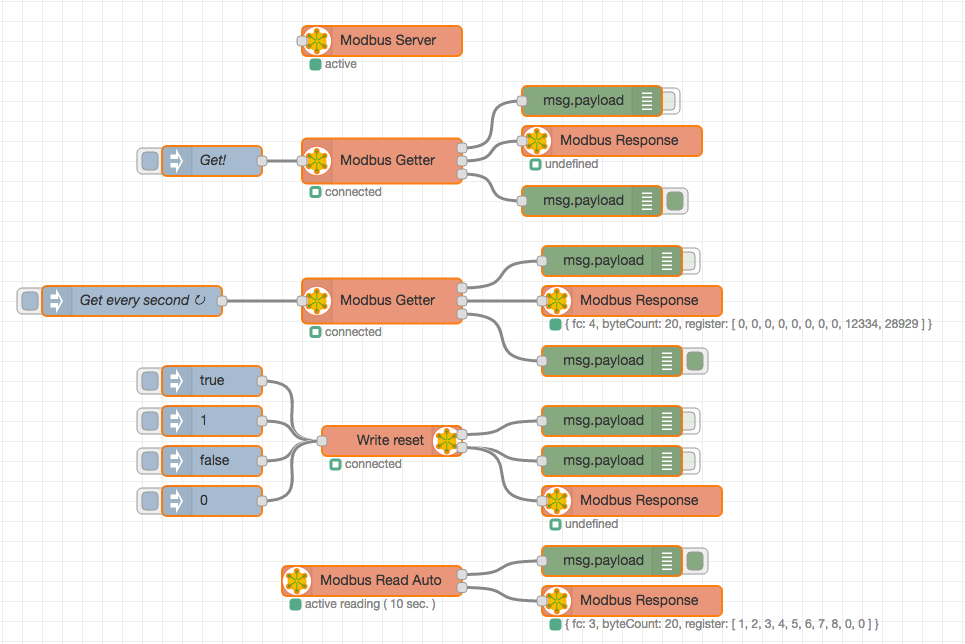
Task: Trigger the Get every second inject button
Action: coord(30,301)
